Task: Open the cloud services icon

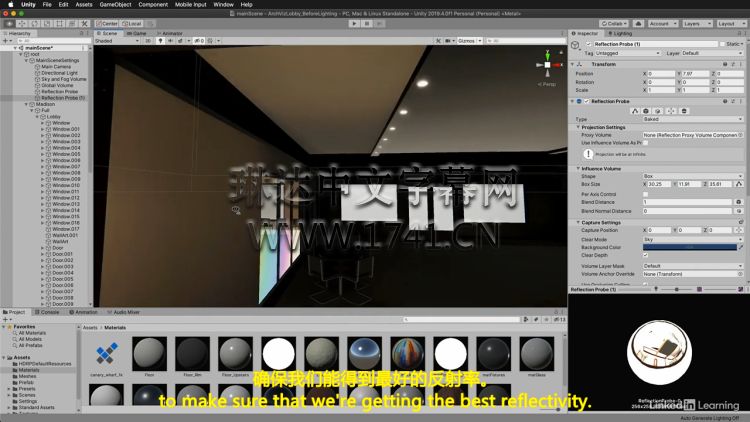Action: tap(638, 23)
